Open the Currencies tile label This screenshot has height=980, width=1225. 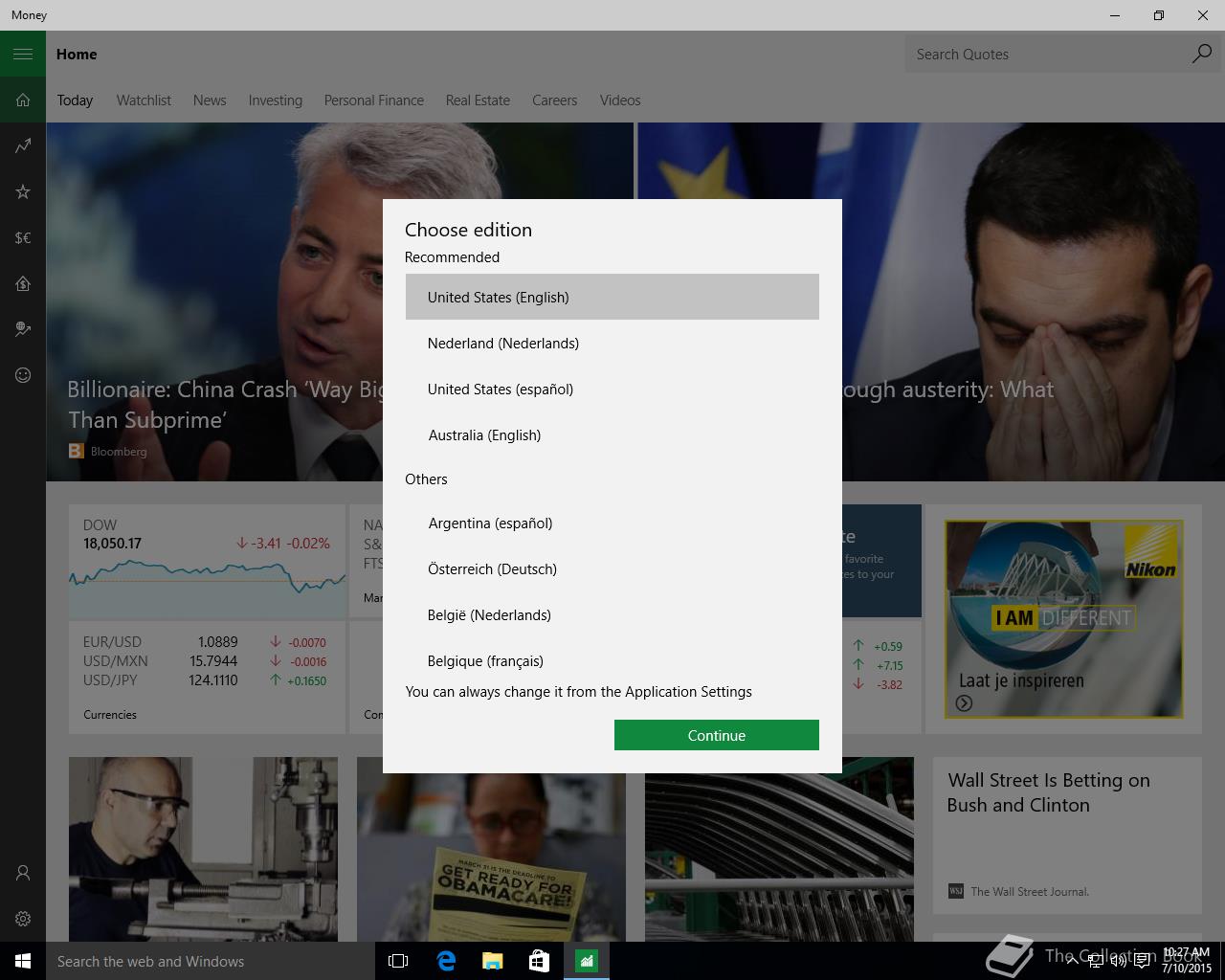click(110, 714)
